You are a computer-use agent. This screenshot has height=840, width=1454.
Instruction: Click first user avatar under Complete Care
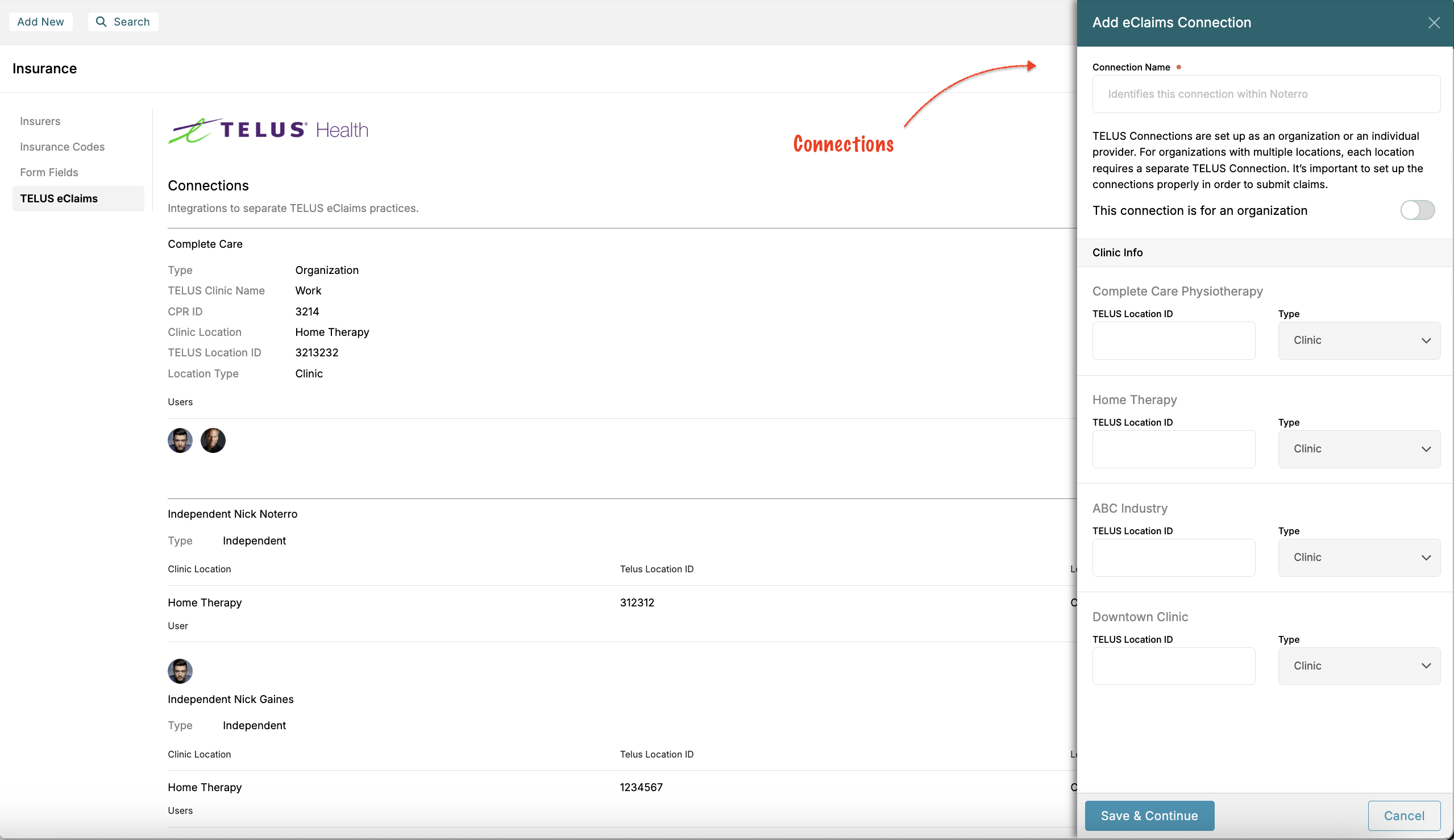coord(180,440)
